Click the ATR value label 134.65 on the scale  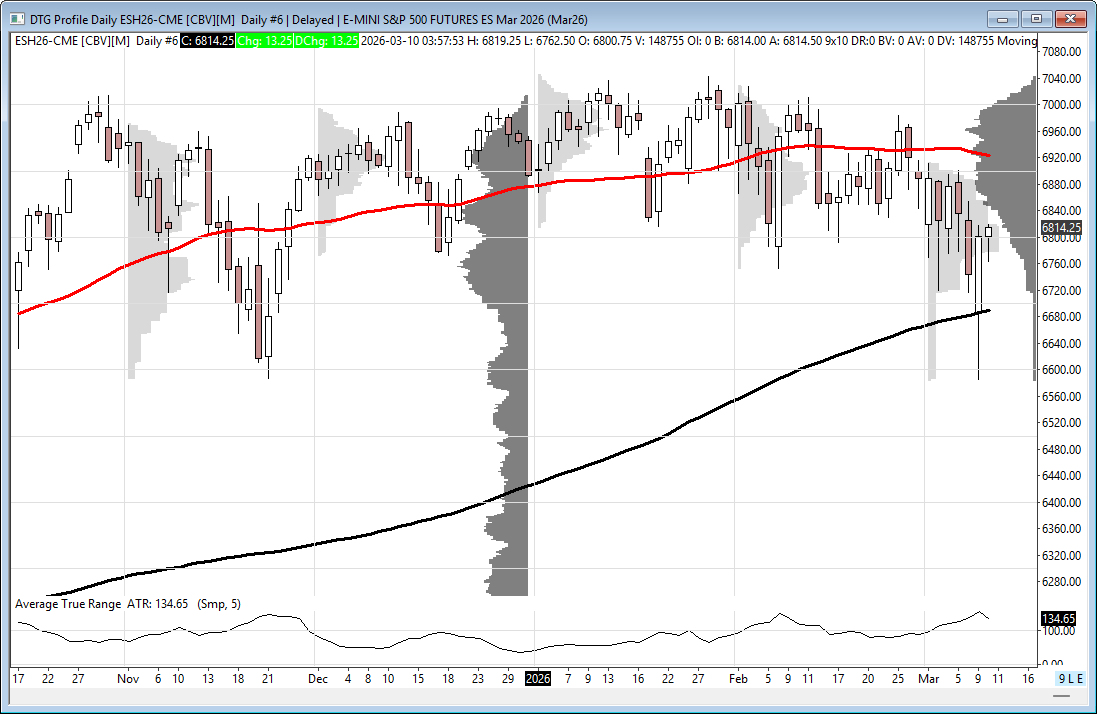[1060, 619]
